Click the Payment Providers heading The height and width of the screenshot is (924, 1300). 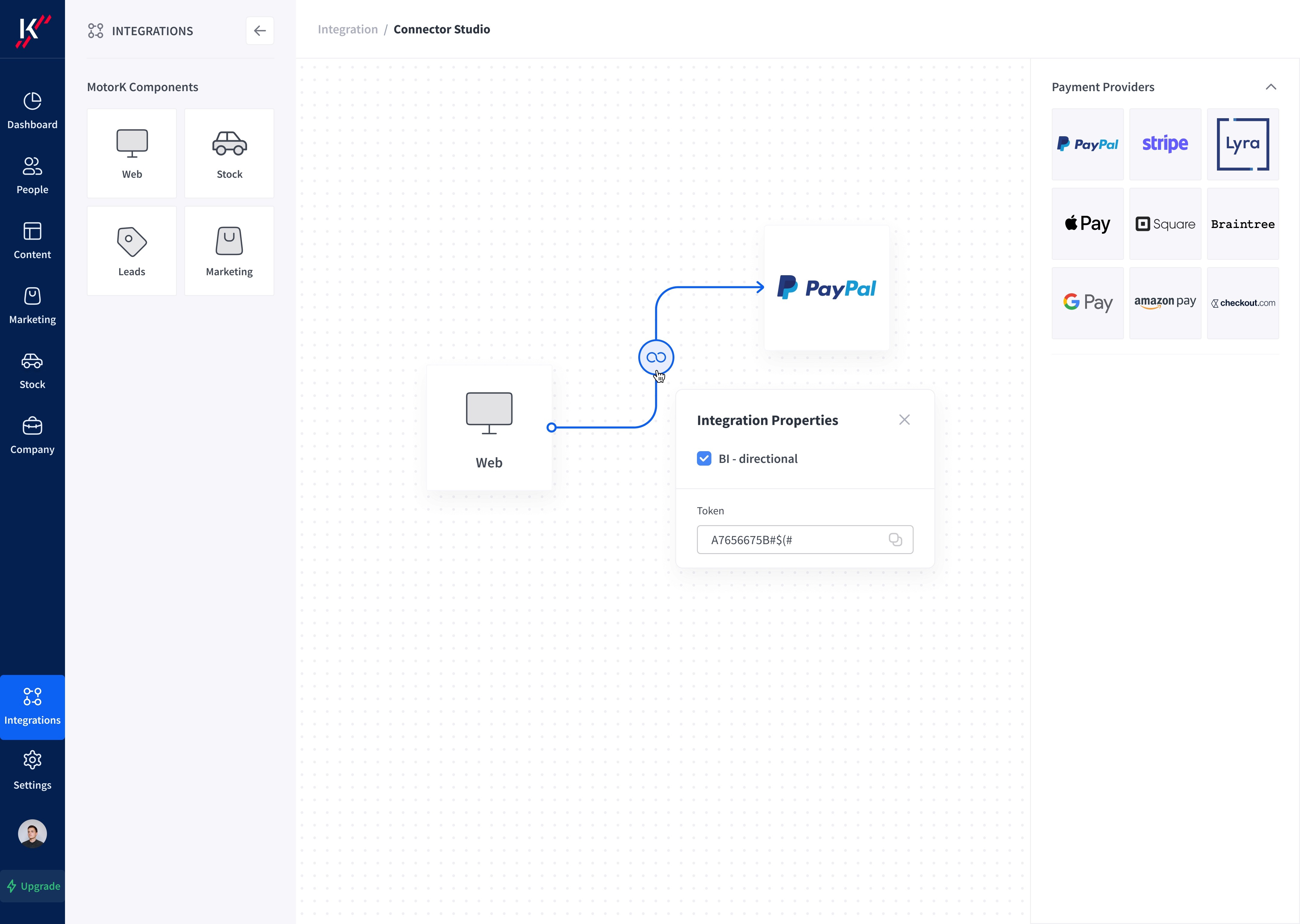click(1103, 87)
